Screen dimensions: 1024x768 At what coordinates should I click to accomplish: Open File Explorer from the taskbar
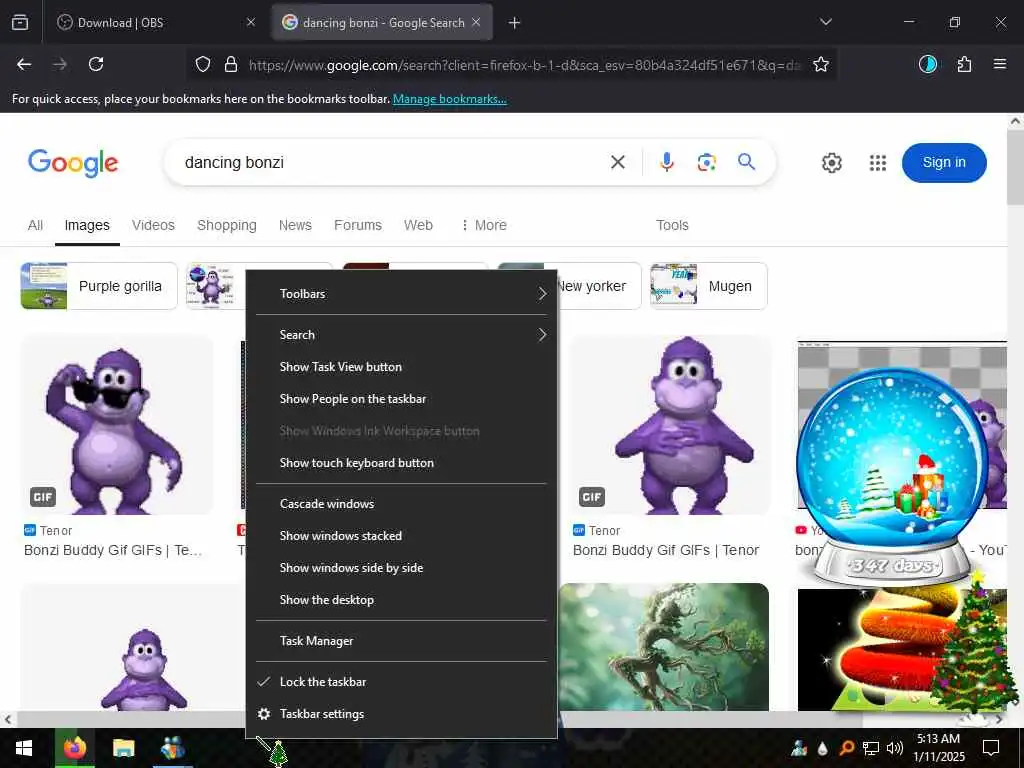(123, 748)
